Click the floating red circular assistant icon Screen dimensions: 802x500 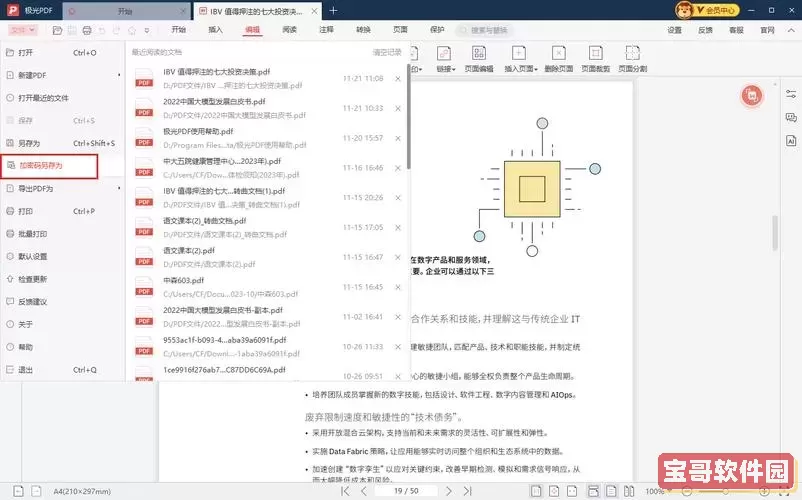tap(751, 96)
